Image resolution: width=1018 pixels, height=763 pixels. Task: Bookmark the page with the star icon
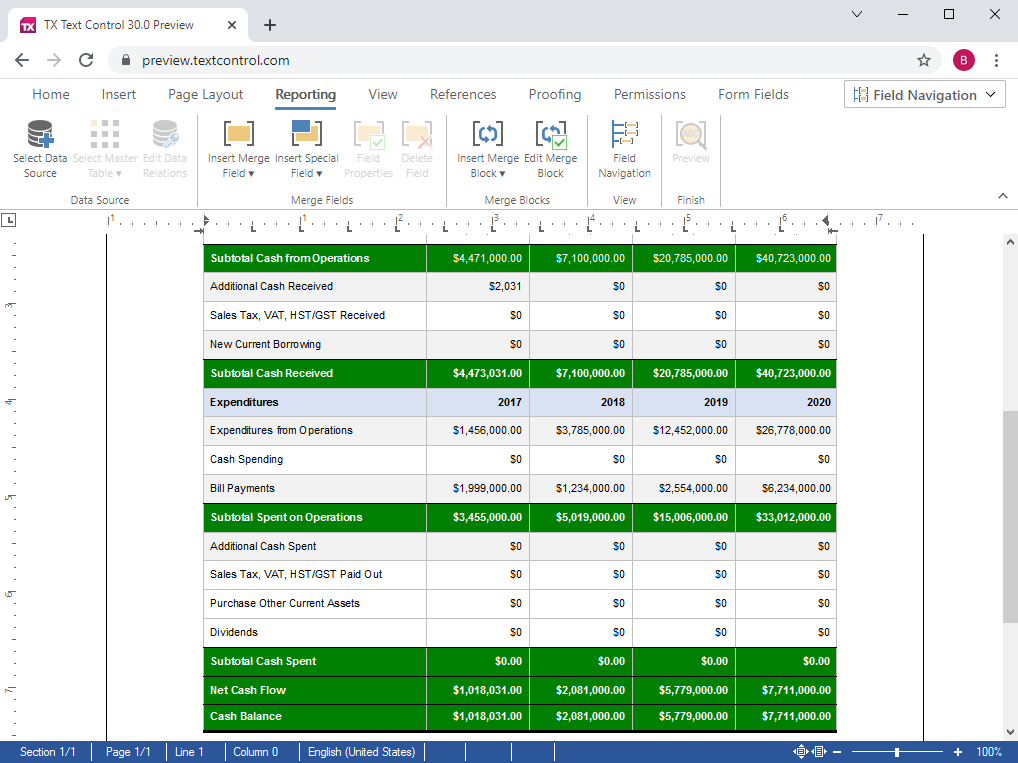(924, 60)
